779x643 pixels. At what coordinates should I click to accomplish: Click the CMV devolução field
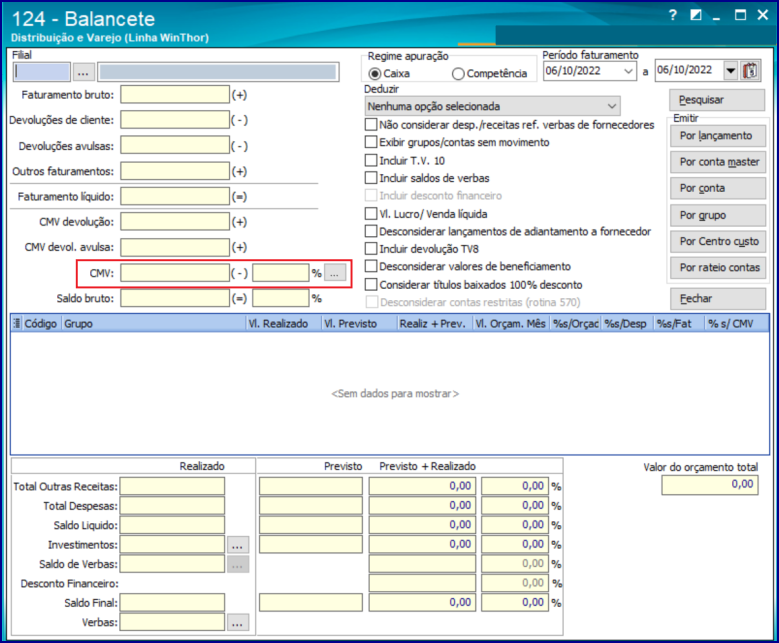[x=175, y=222]
